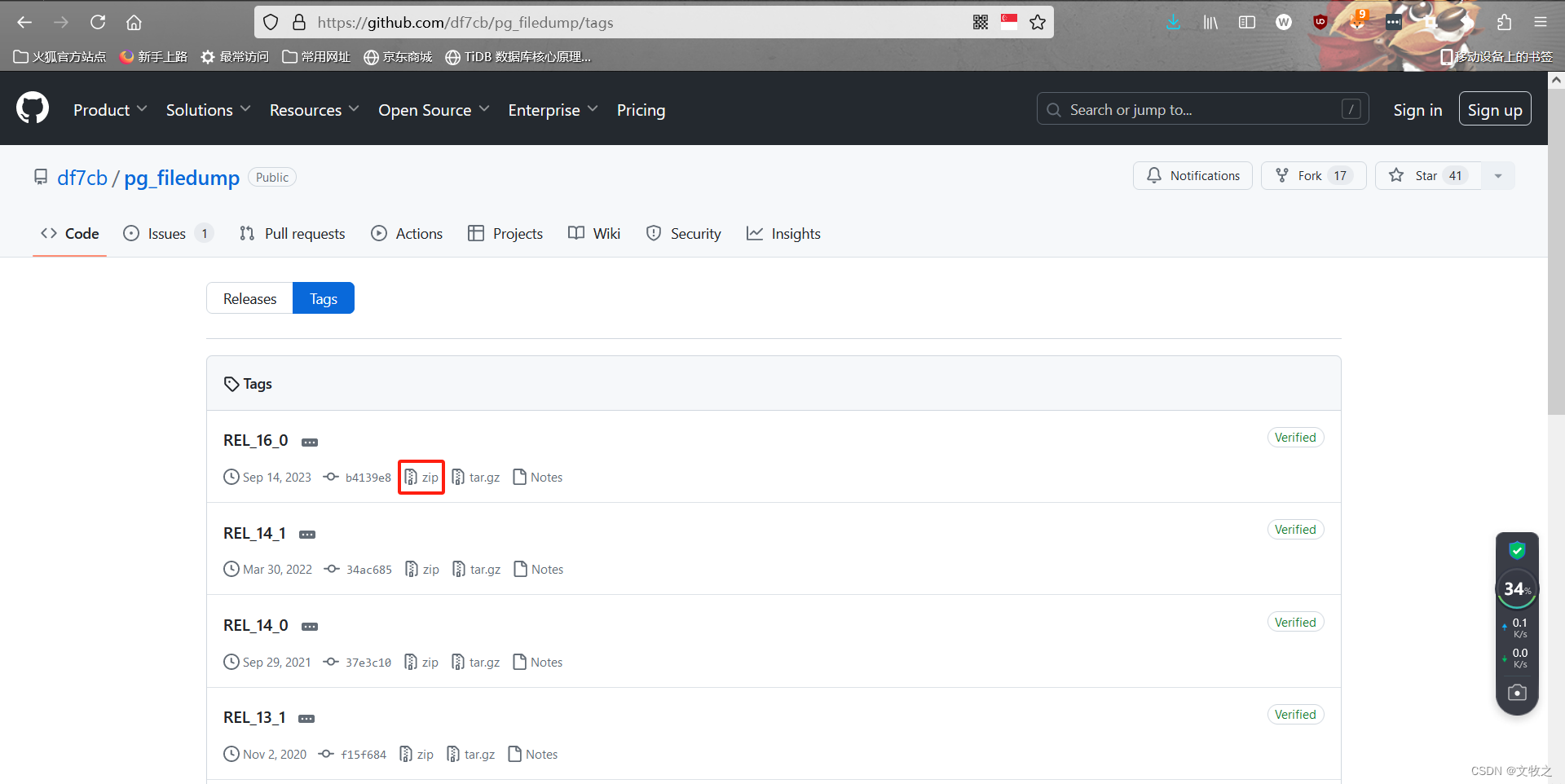Open the Pricing page
The image size is (1565, 784).
coord(641,110)
